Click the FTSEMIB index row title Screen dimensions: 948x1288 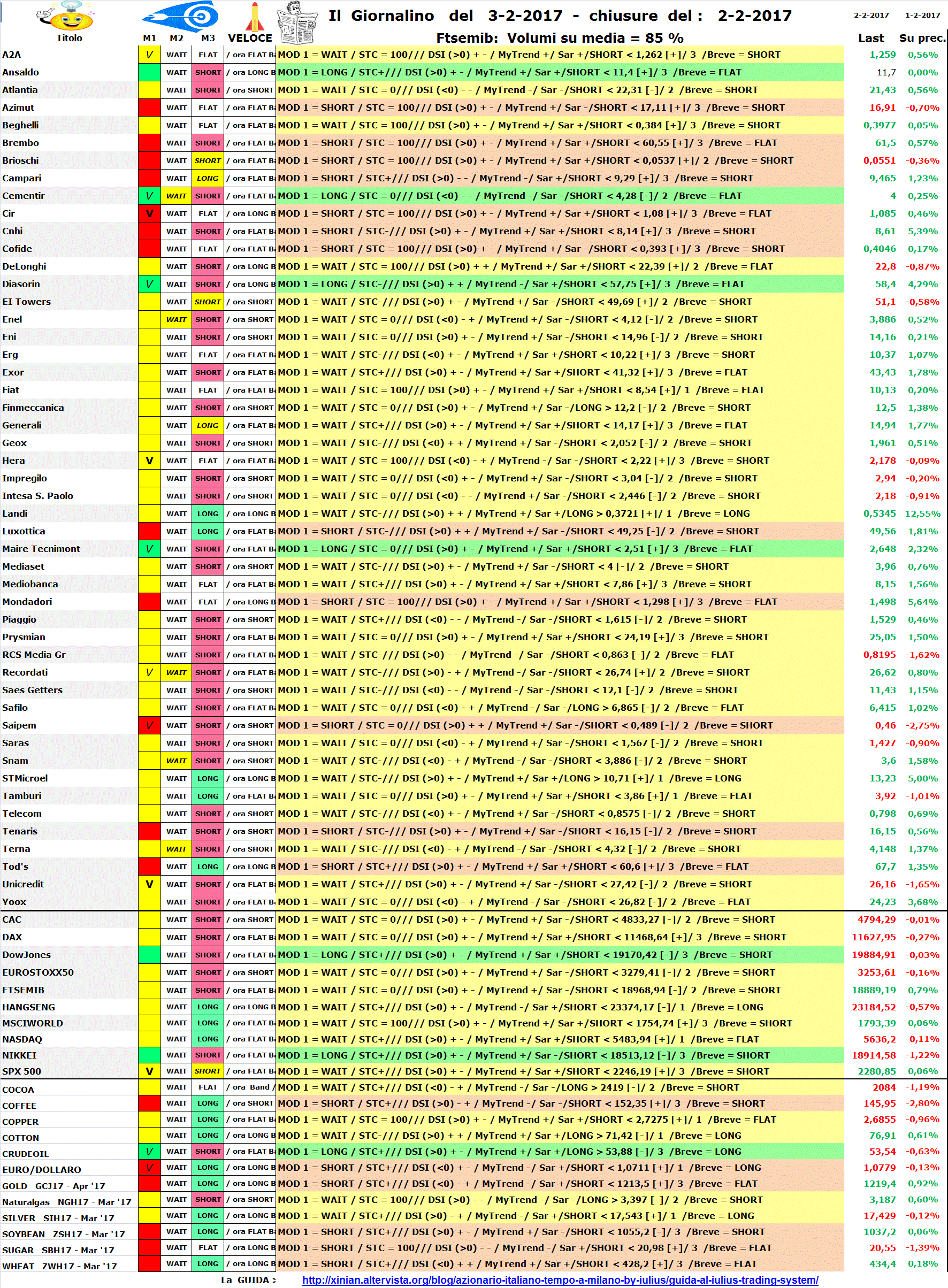tap(69, 990)
